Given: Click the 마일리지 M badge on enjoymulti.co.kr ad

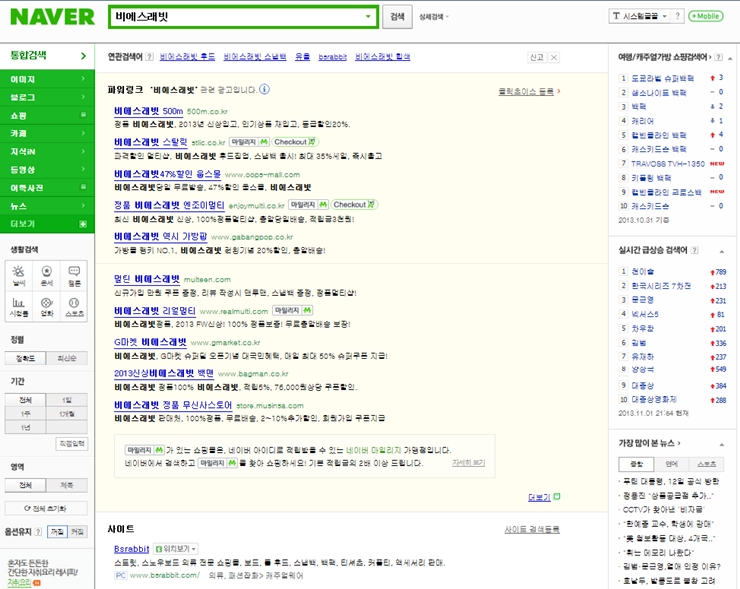Looking at the screenshot, I should click(x=309, y=205).
